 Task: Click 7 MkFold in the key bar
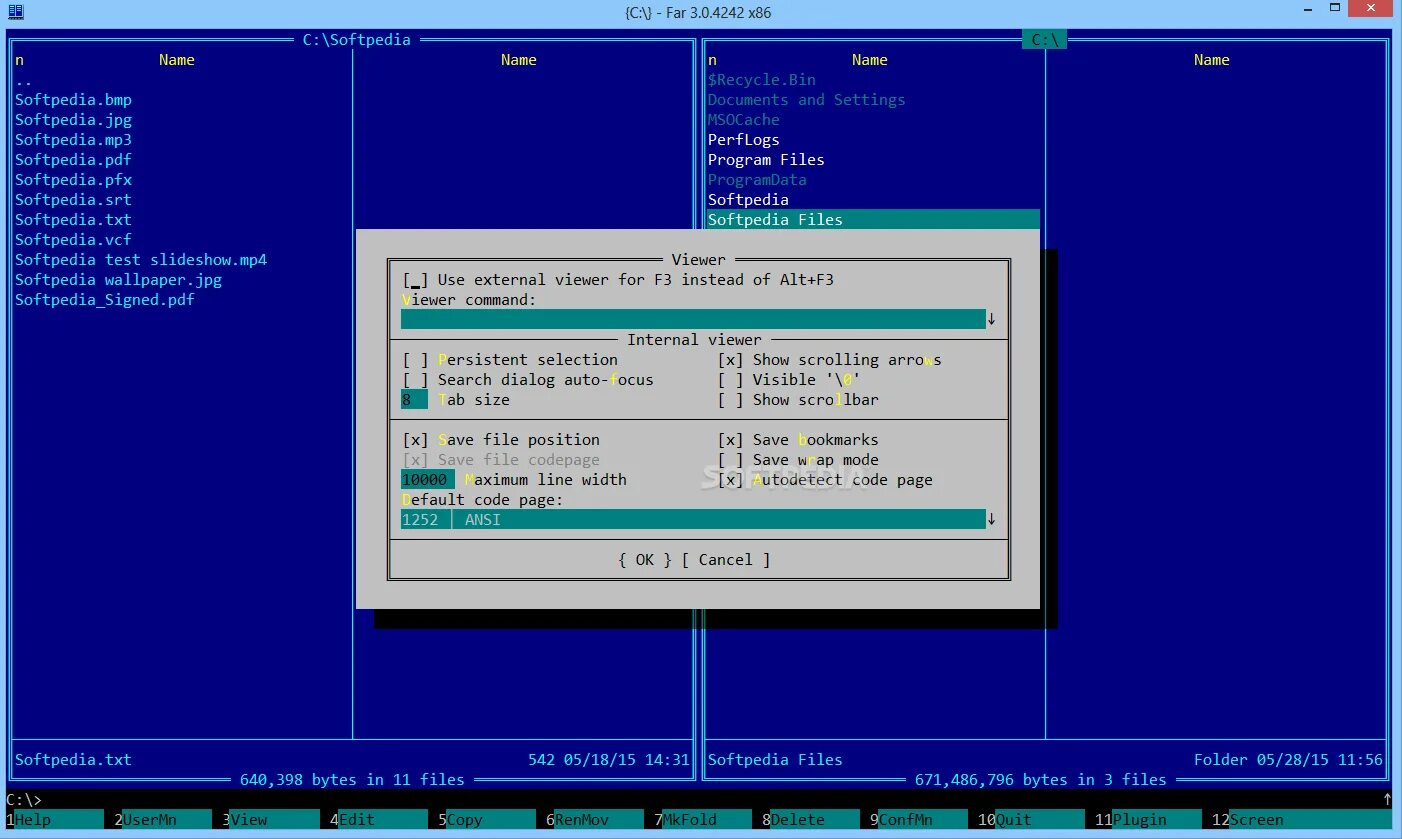click(x=703, y=820)
